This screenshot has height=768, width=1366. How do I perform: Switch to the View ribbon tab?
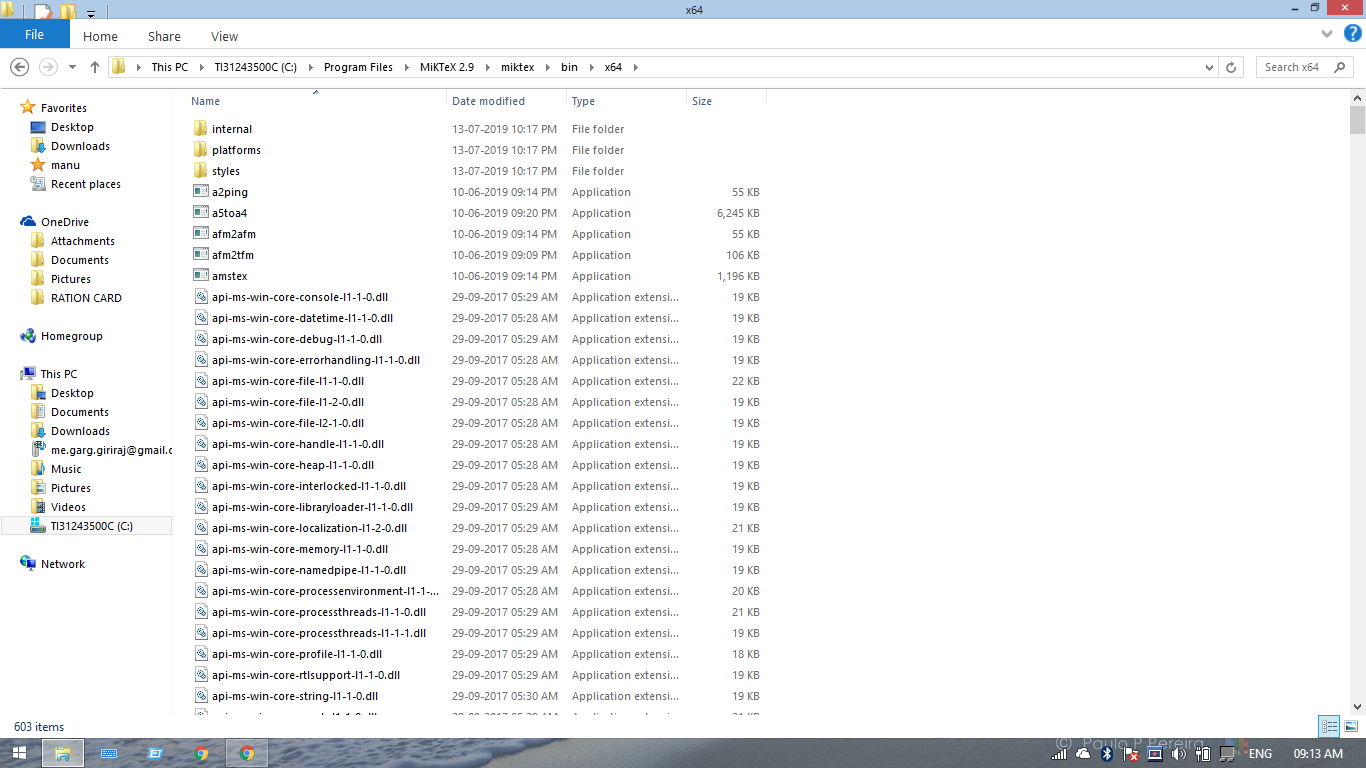tap(223, 36)
